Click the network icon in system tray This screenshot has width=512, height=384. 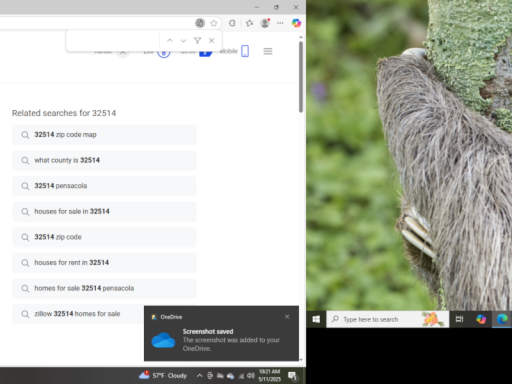point(241,376)
